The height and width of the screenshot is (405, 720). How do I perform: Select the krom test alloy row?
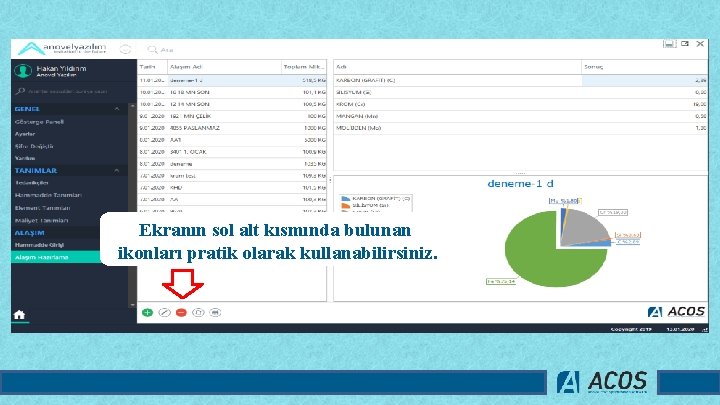click(232, 176)
